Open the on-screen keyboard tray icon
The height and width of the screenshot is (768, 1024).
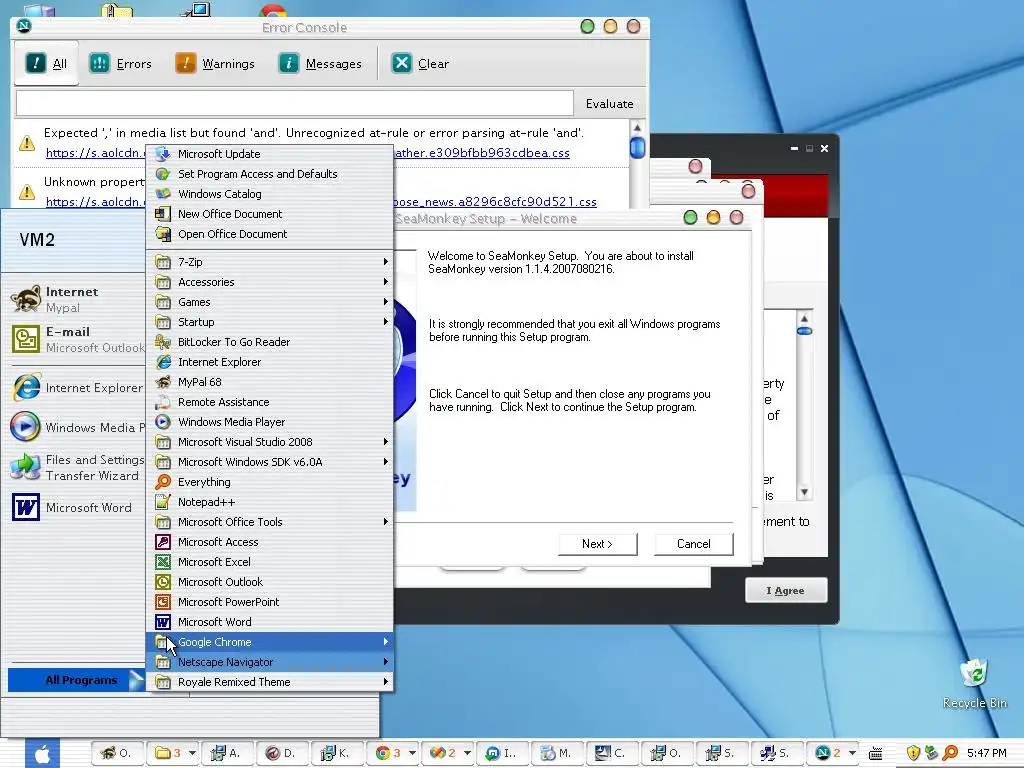pyautogui.click(x=876, y=754)
